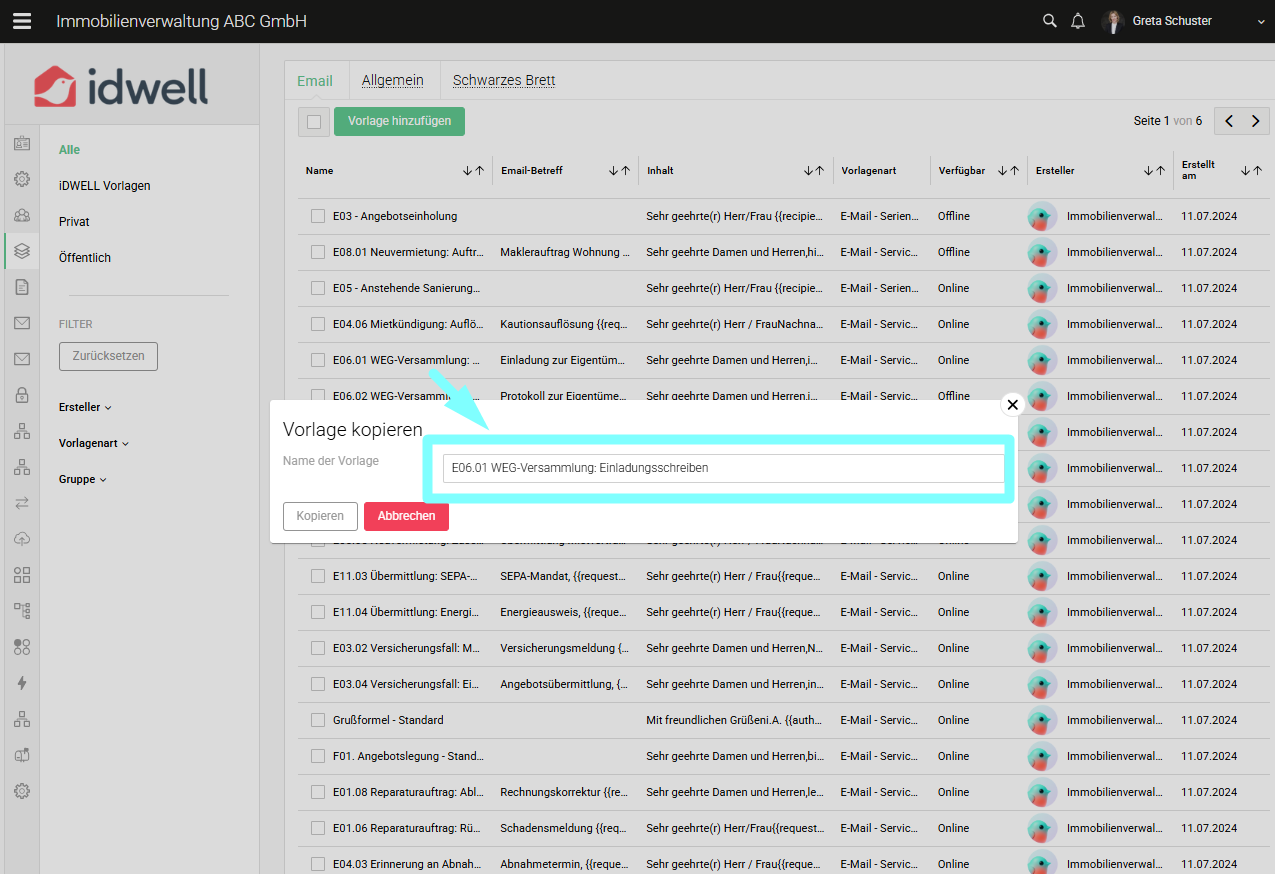The height and width of the screenshot is (874, 1275).
Task: Expand the Vorlagenart filter
Action: coord(94,443)
